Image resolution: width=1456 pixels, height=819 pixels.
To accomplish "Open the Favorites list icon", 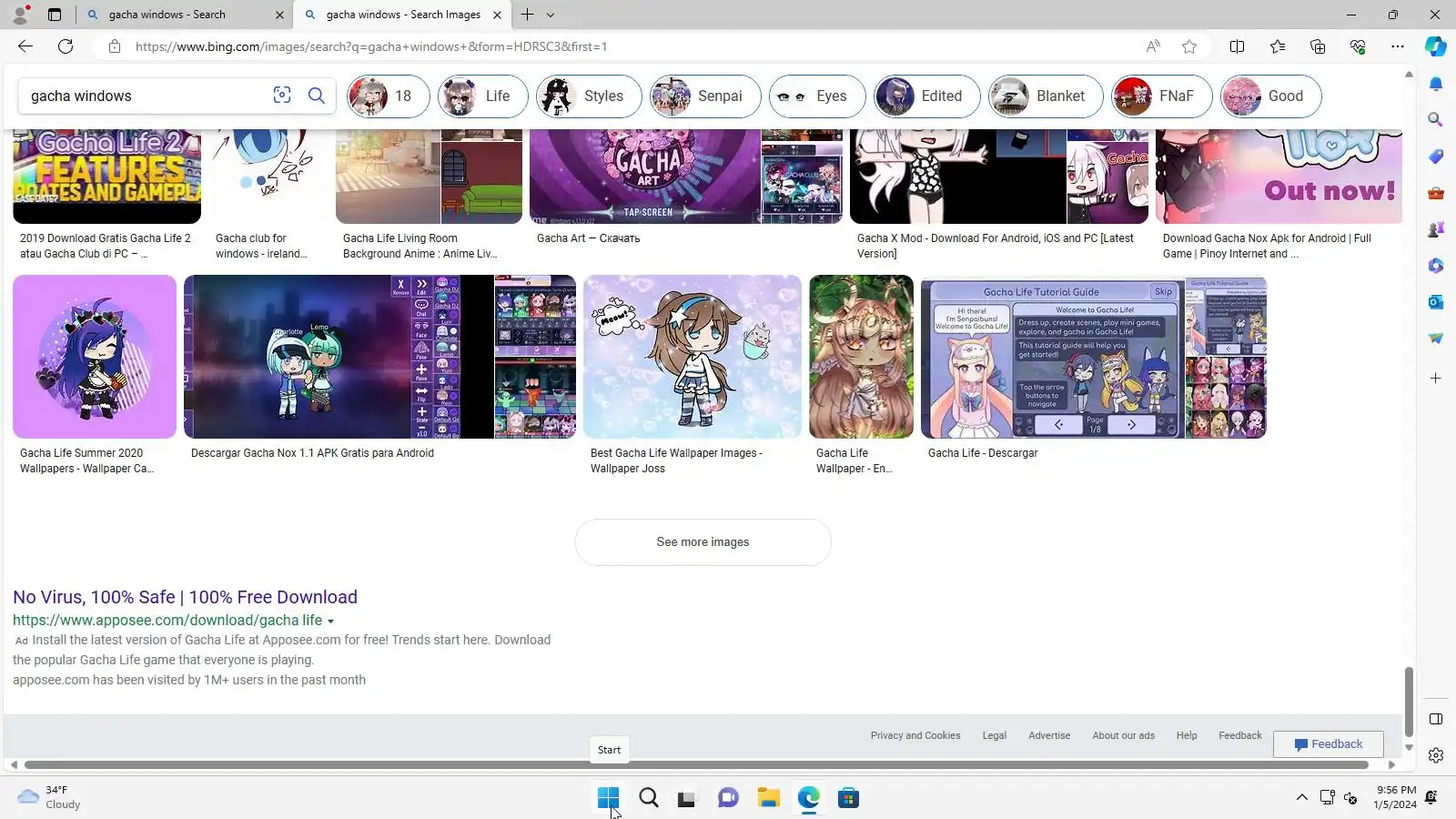I will (x=1278, y=46).
